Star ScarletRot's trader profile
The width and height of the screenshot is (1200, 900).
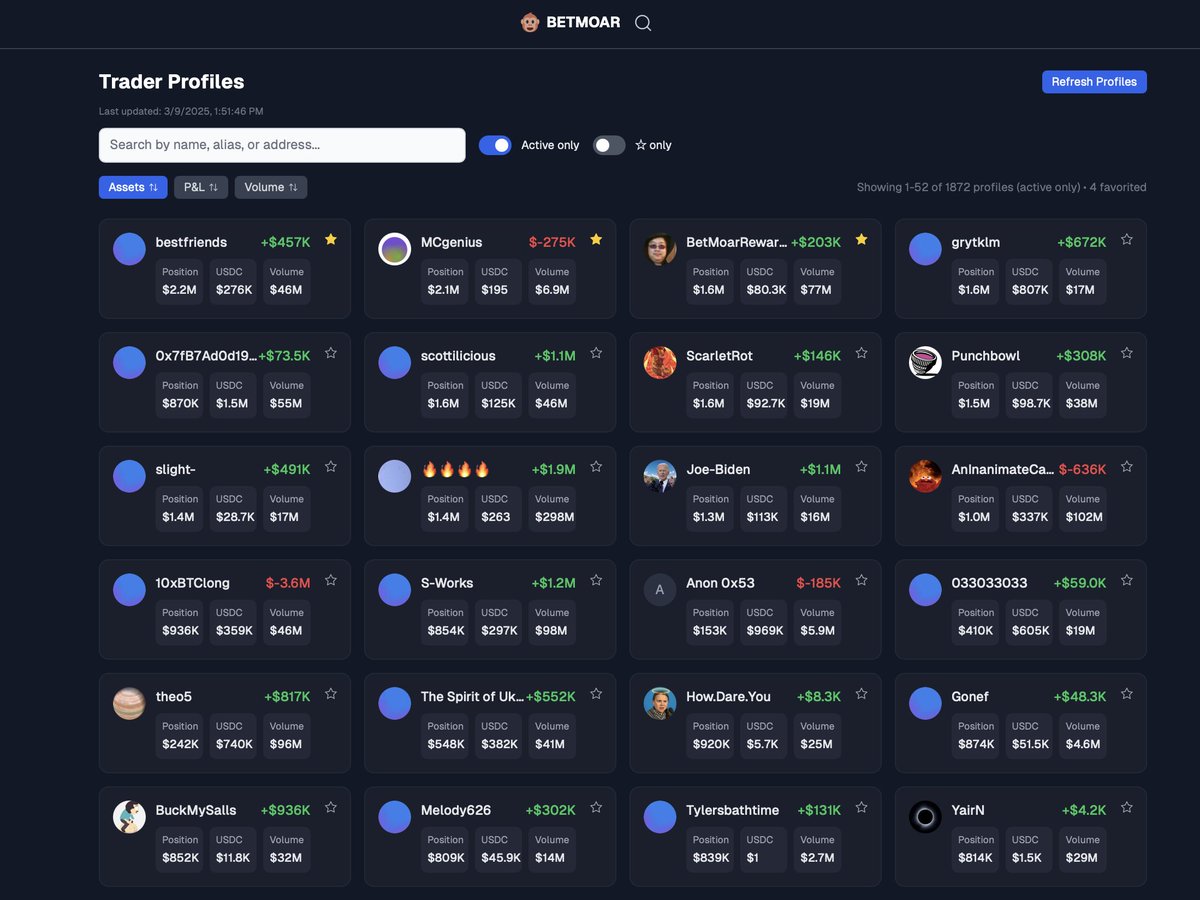coord(861,353)
